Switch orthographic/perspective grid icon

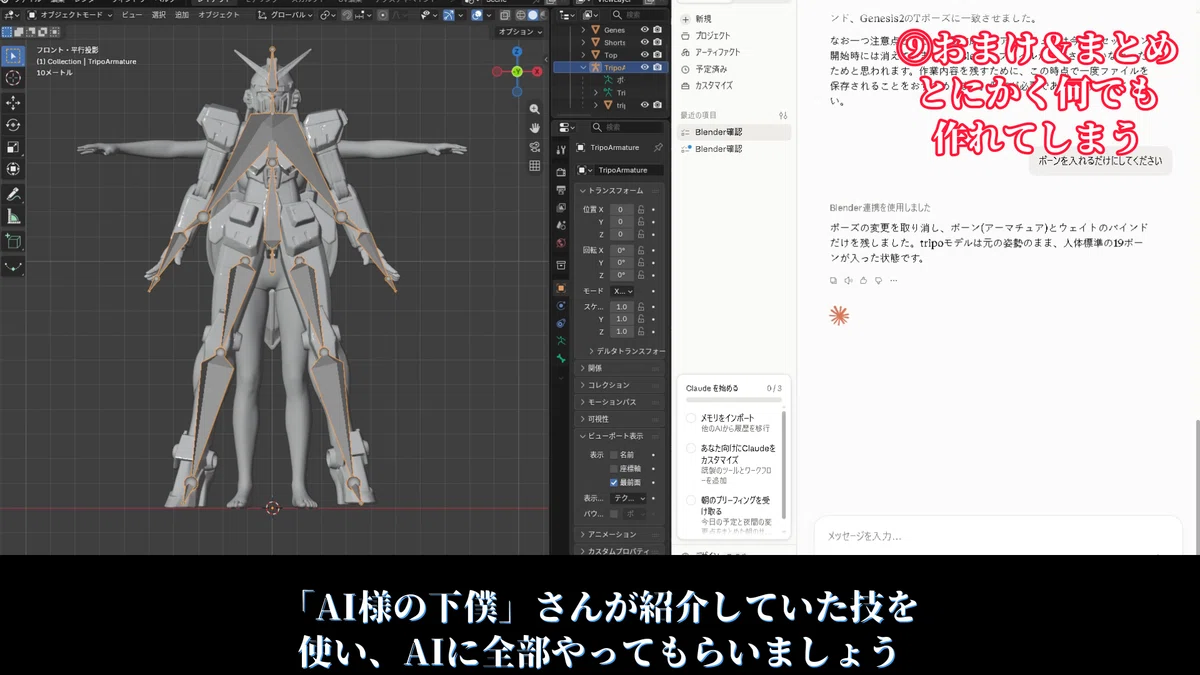coord(535,166)
